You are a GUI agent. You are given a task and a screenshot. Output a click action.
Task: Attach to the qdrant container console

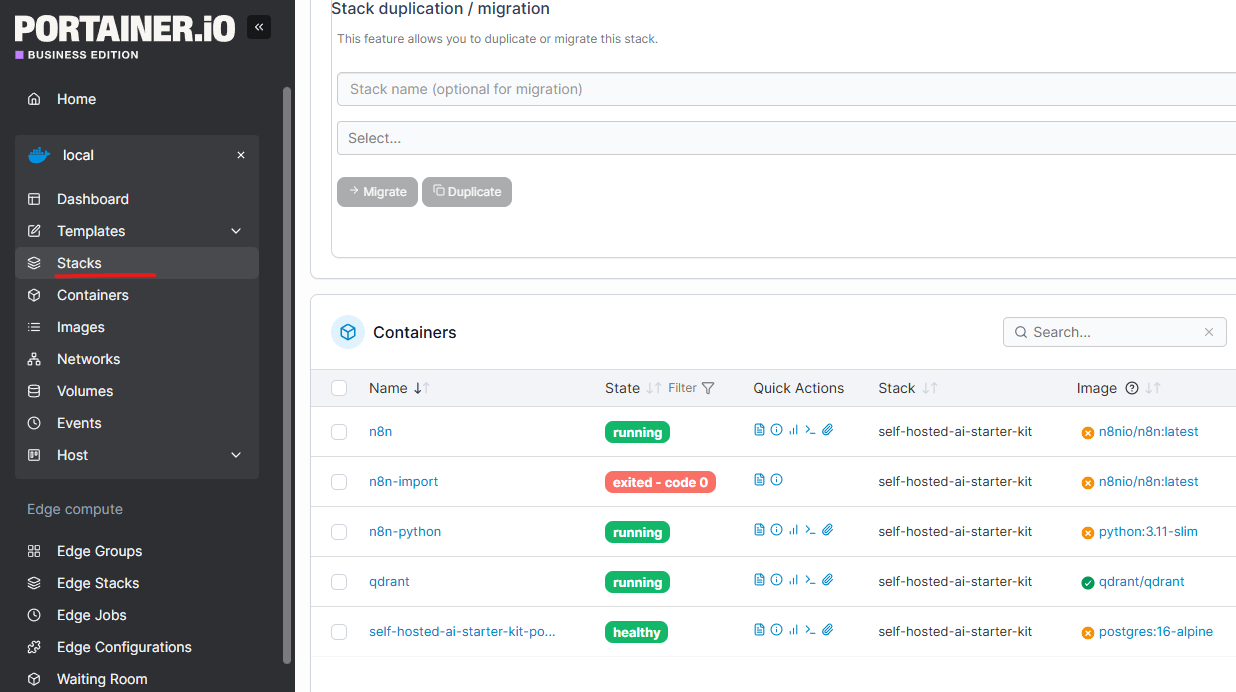coord(827,579)
